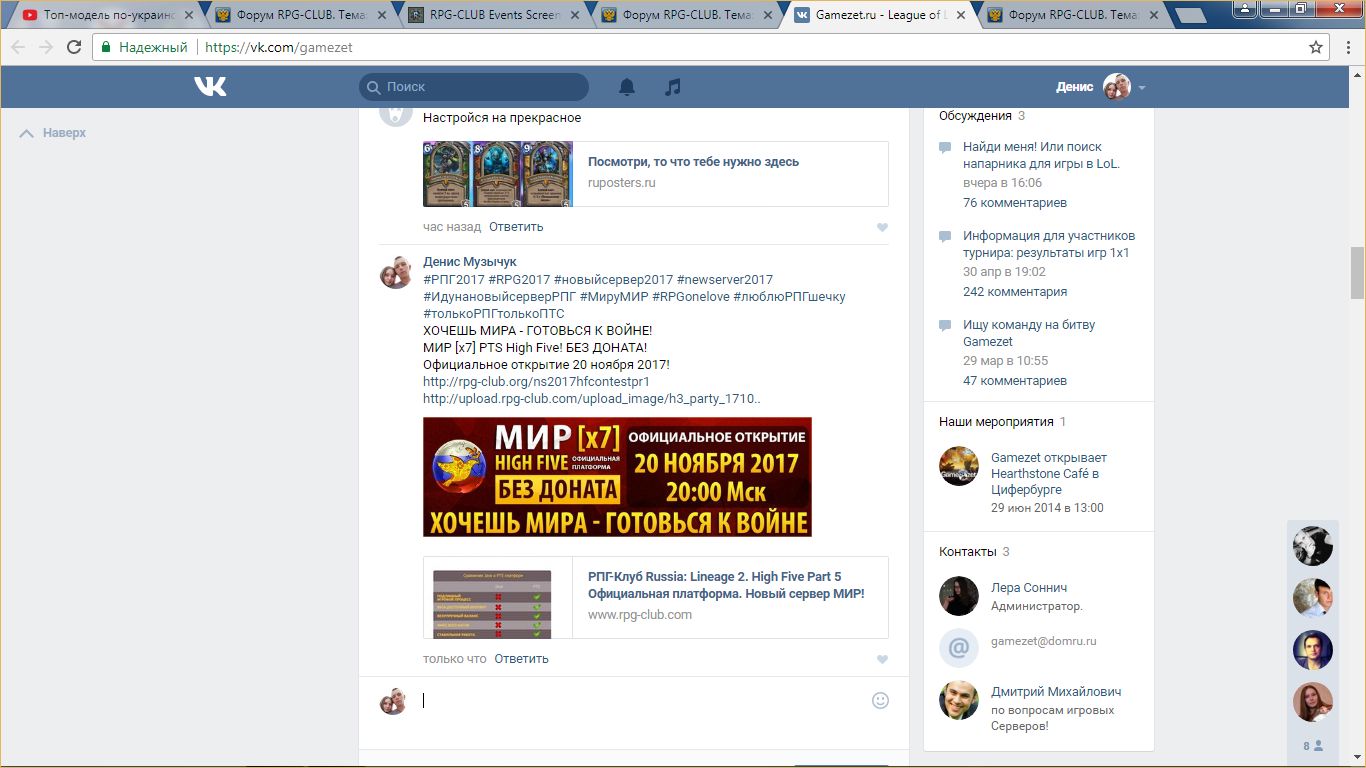Screen dimensions: 1366x768
Task: Click the page vertical scrollbar thumb
Action: point(1357,273)
